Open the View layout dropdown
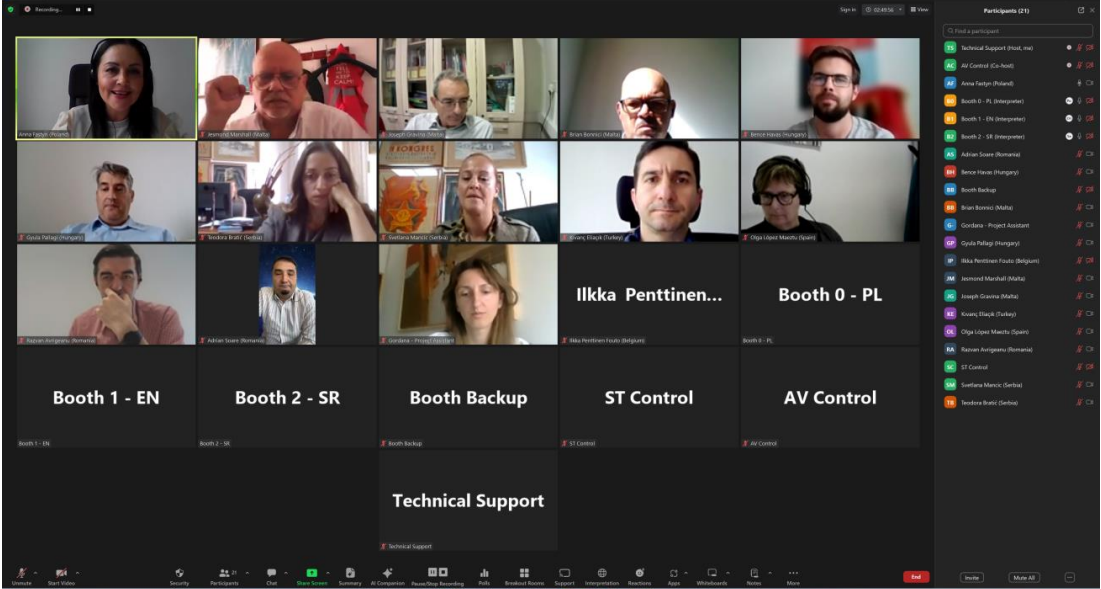This screenshot has height=589, width=1101. point(920,10)
